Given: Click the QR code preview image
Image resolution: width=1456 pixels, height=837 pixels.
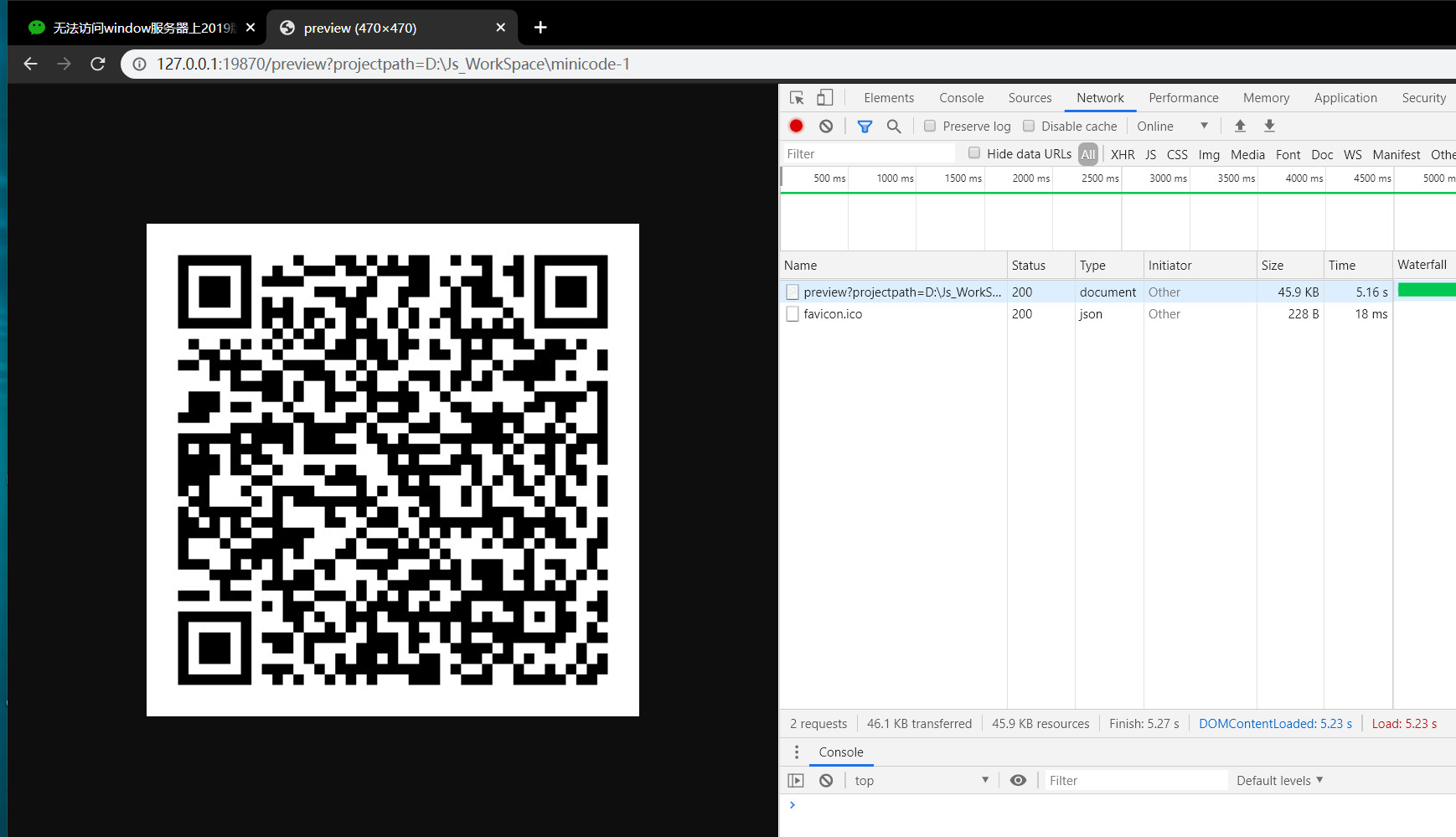Looking at the screenshot, I should [x=393, y=470].
